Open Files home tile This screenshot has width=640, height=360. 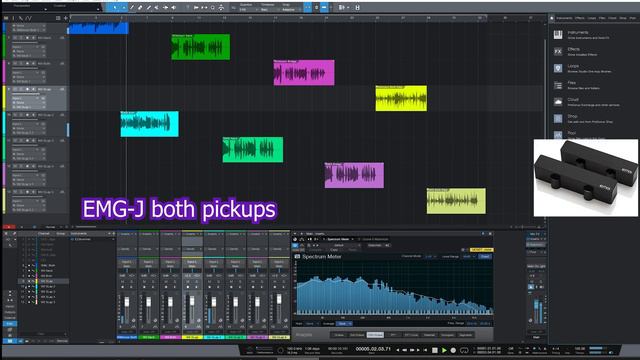pos(558,85)
